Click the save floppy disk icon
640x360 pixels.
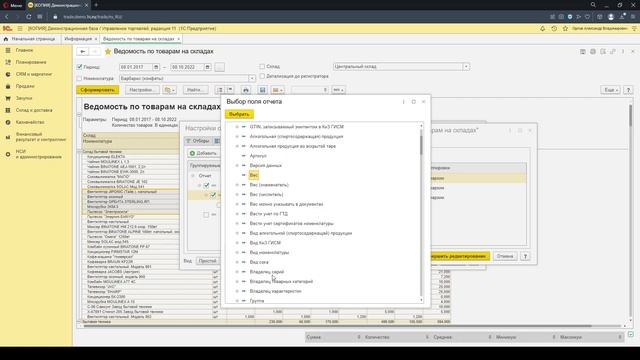point(262,90)
